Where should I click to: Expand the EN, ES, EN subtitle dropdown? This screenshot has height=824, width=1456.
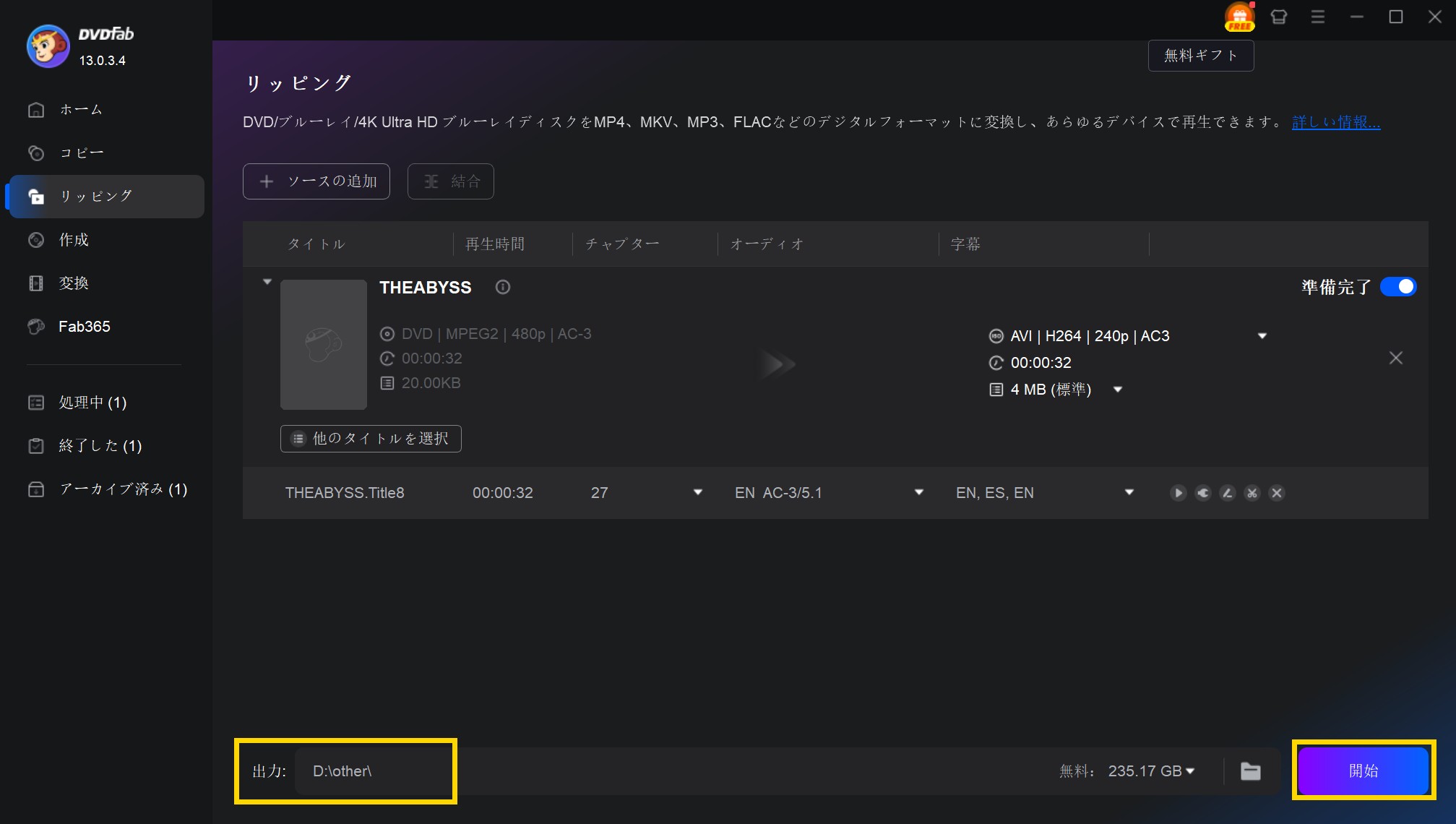[1129, 493]
